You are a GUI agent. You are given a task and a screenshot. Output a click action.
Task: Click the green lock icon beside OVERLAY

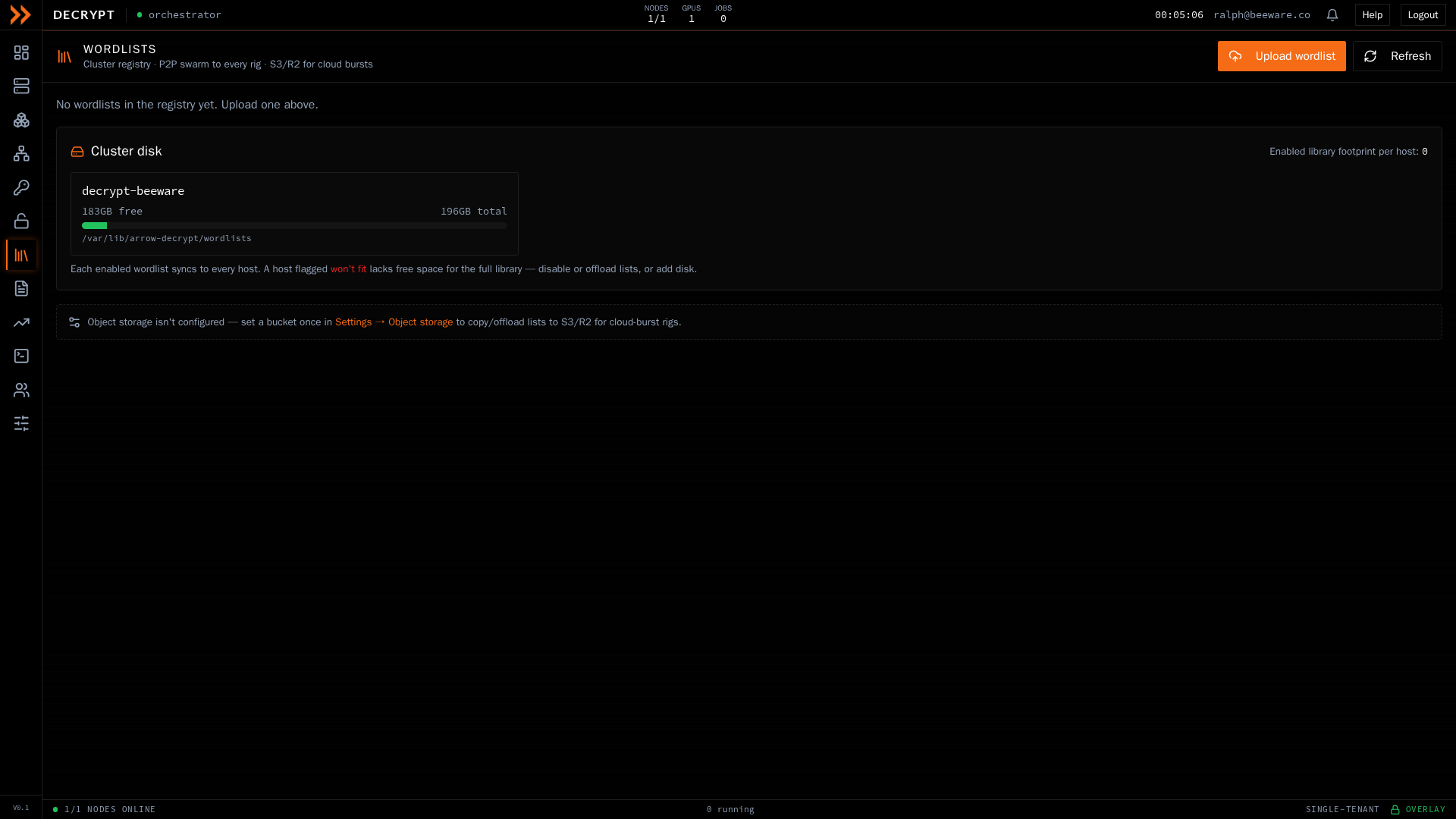tap(1395, 809)
